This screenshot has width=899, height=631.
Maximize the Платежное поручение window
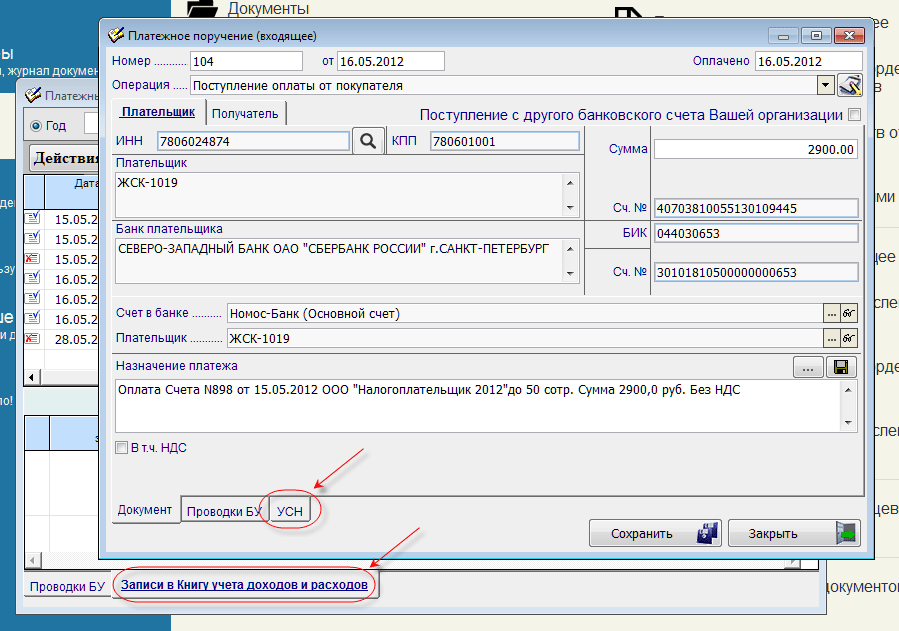[x=816, y=36]
